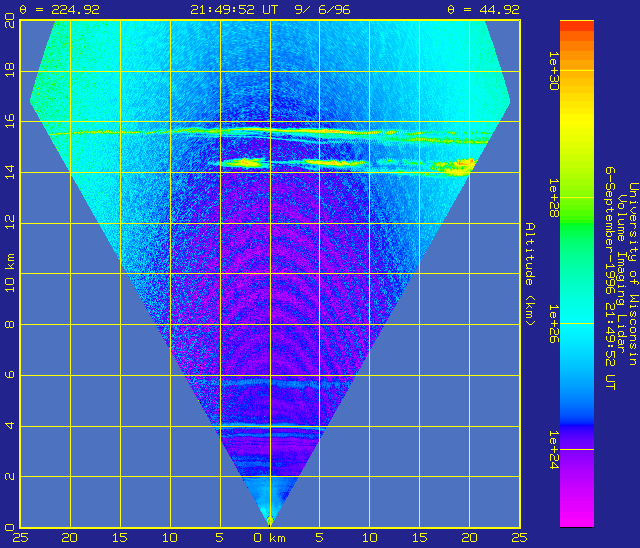Click the Altitude (km) axis title
Image resolution: width=640 pixels, height=548 pixels.
point(530,274)
